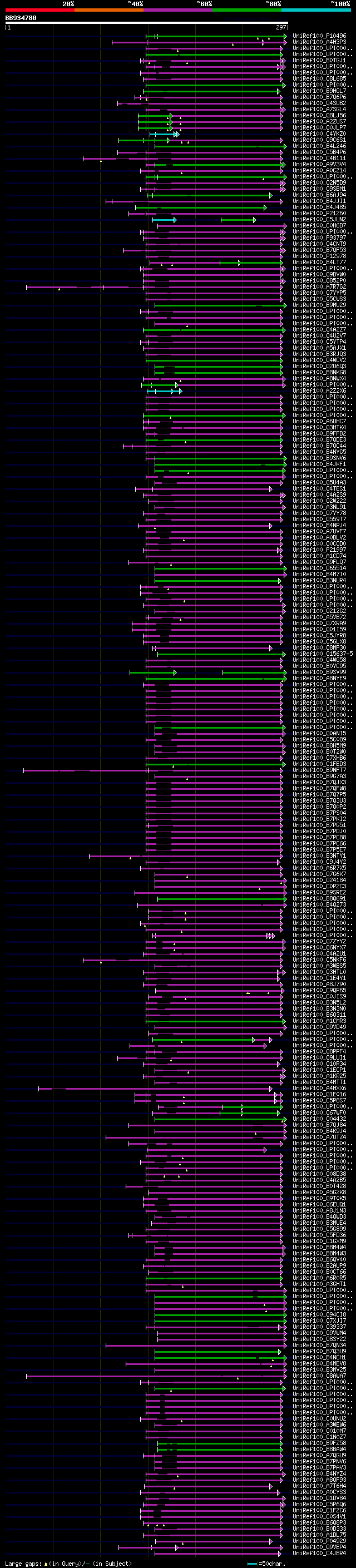
Task: Open hit UniRef100_B7Q6P6
Action: (x=319, y=97)
